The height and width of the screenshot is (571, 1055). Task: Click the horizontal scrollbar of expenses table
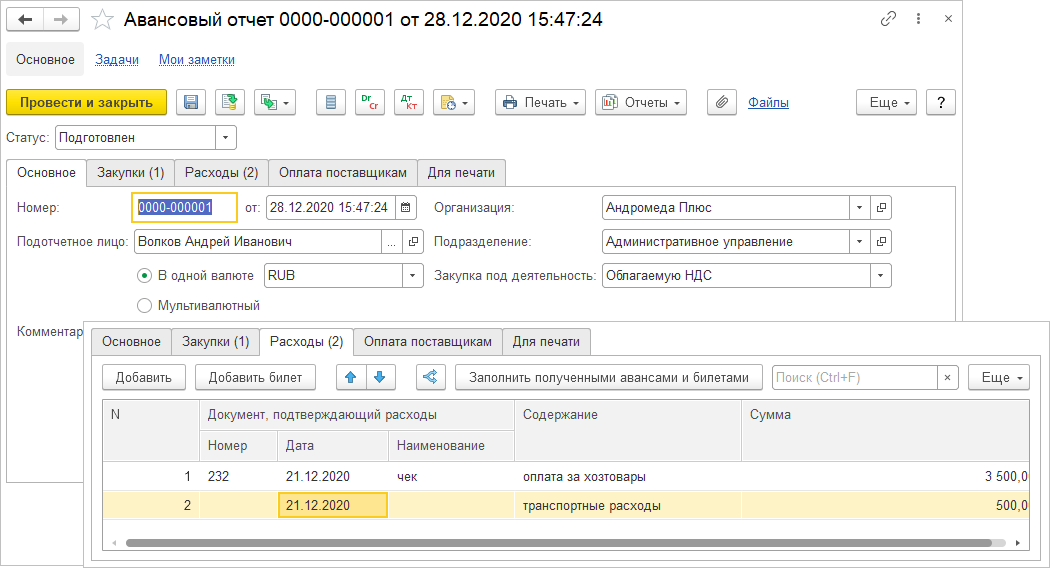click(x=558, y=543)
